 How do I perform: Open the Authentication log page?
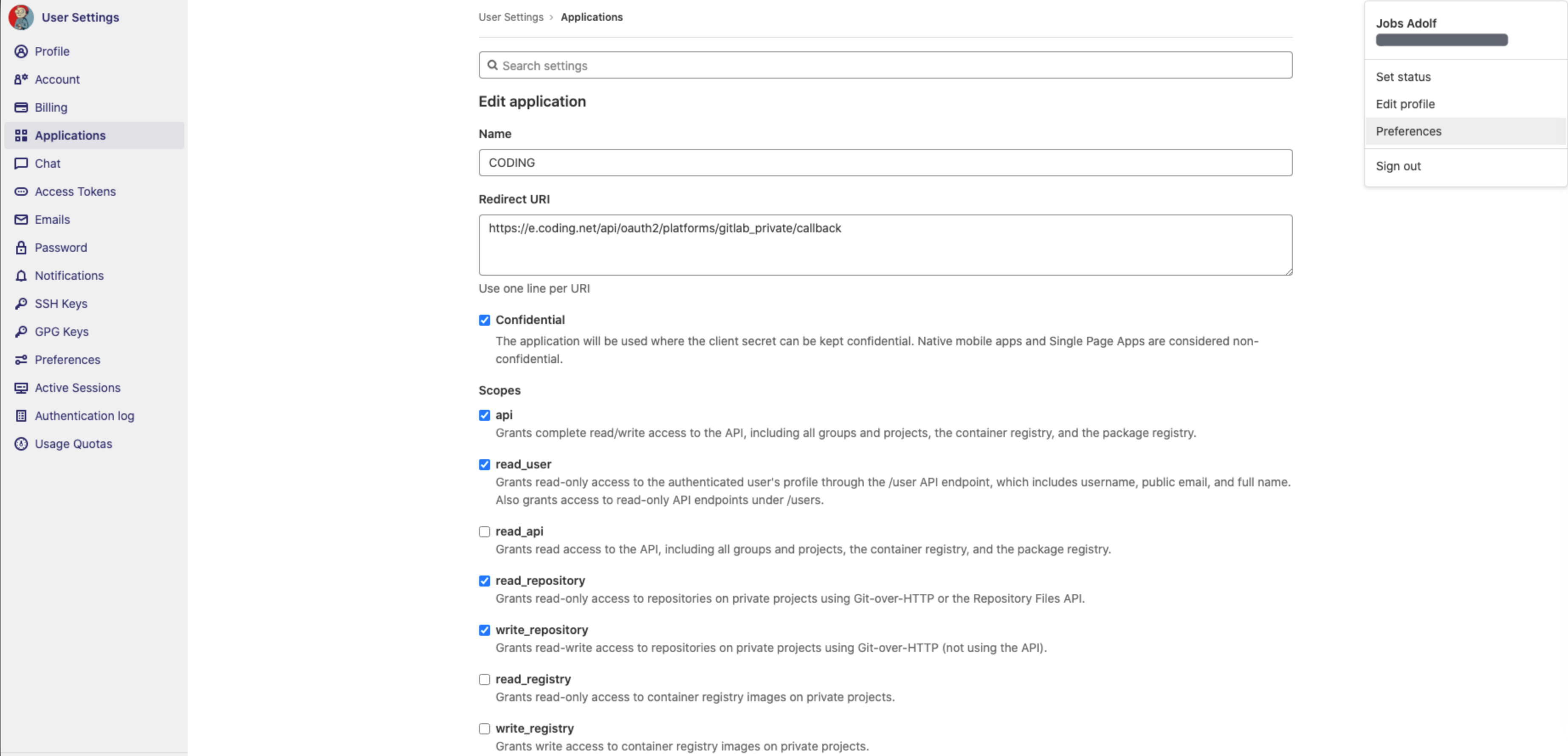coord(84,416)
